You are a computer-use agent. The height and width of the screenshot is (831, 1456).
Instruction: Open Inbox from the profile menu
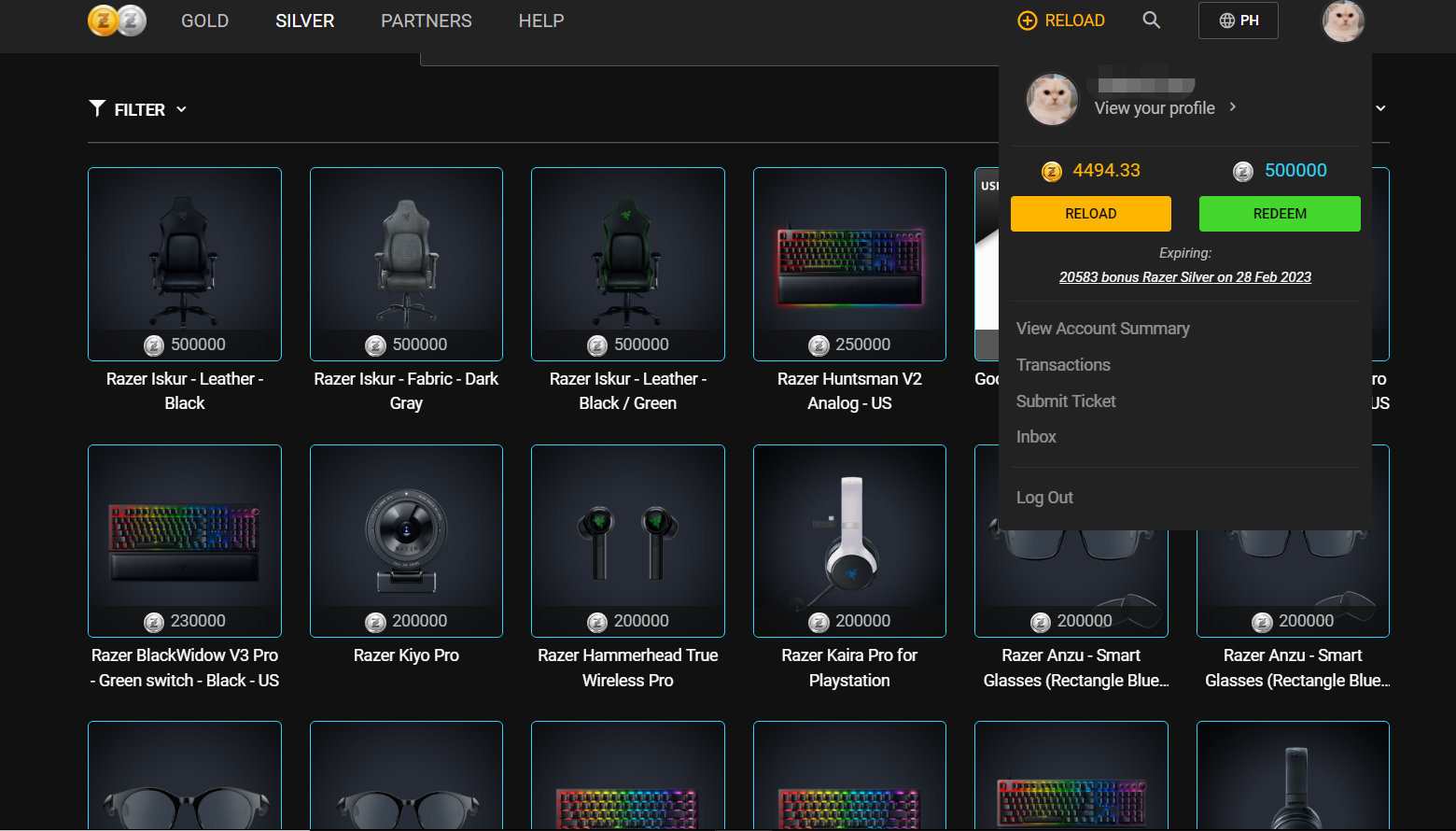pos(1036,437)
